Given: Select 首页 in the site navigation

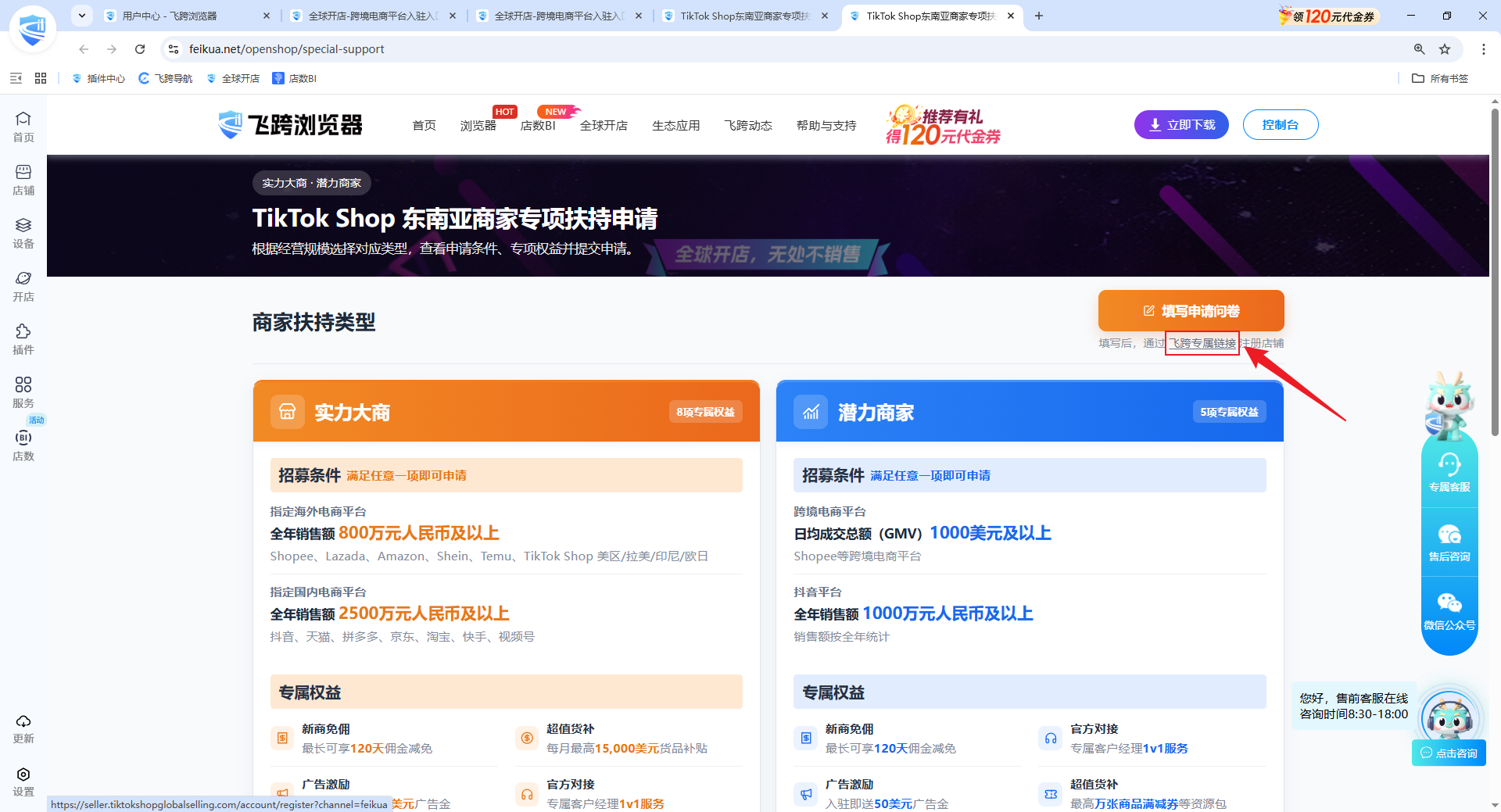Looking at the screenshot, I should (425, 126).
